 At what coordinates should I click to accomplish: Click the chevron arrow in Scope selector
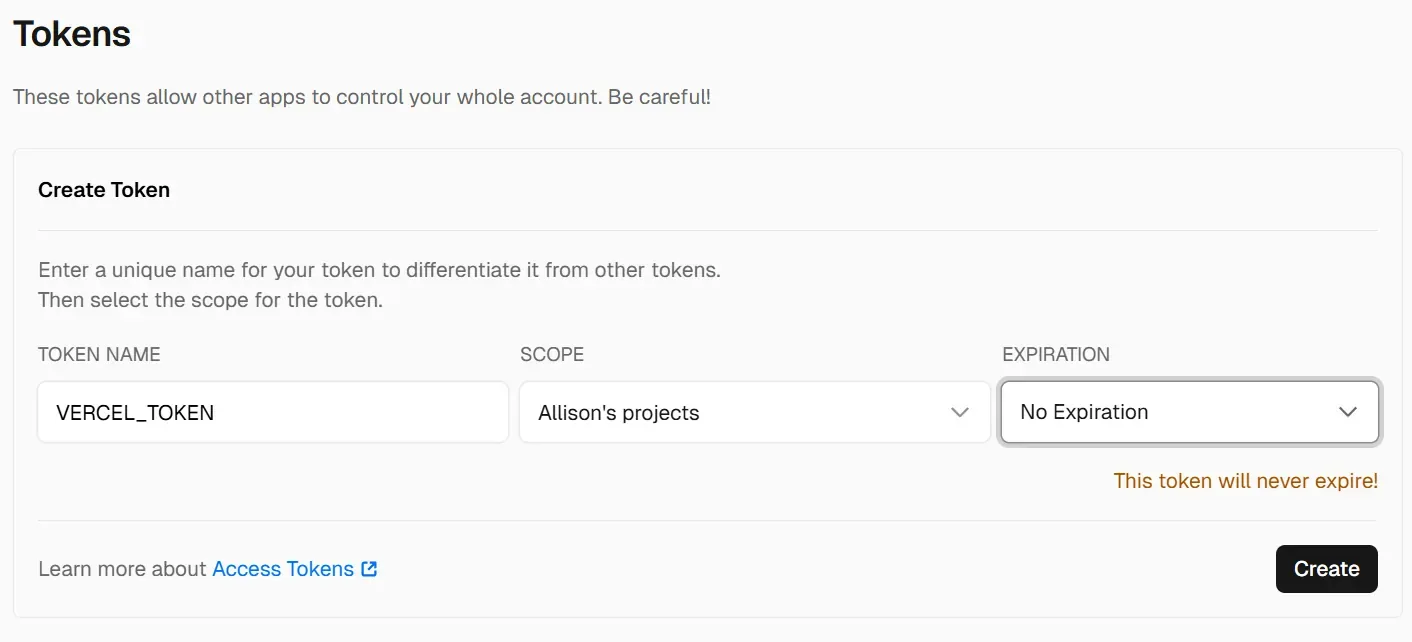(x=960, y=412)
